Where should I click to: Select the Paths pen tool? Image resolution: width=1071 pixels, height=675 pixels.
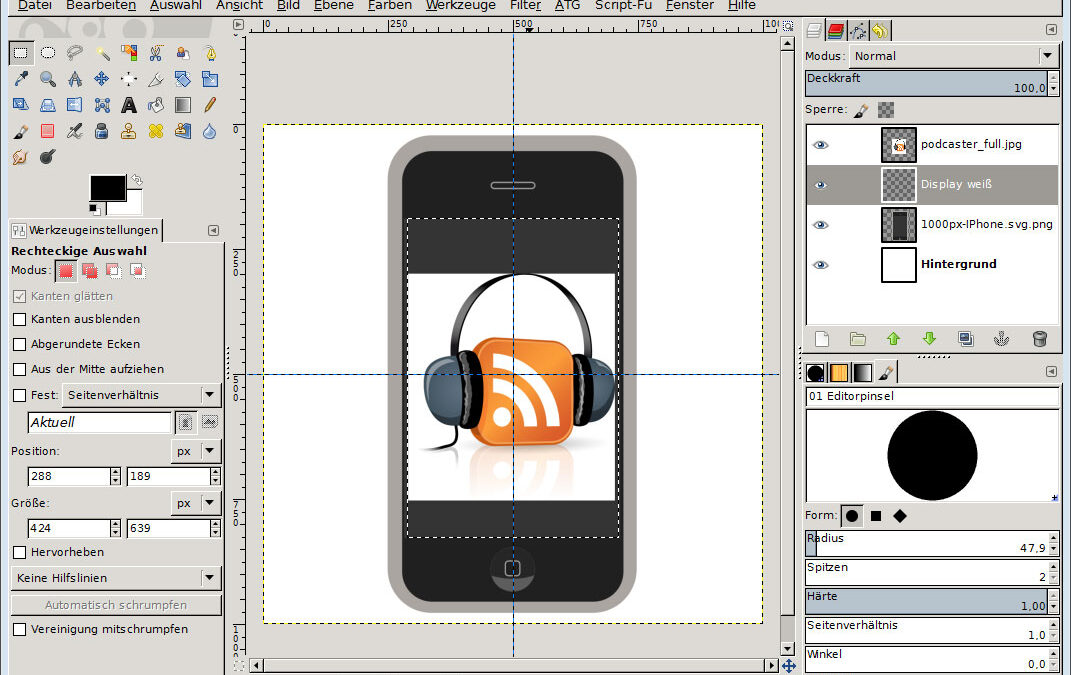[210, 53]
